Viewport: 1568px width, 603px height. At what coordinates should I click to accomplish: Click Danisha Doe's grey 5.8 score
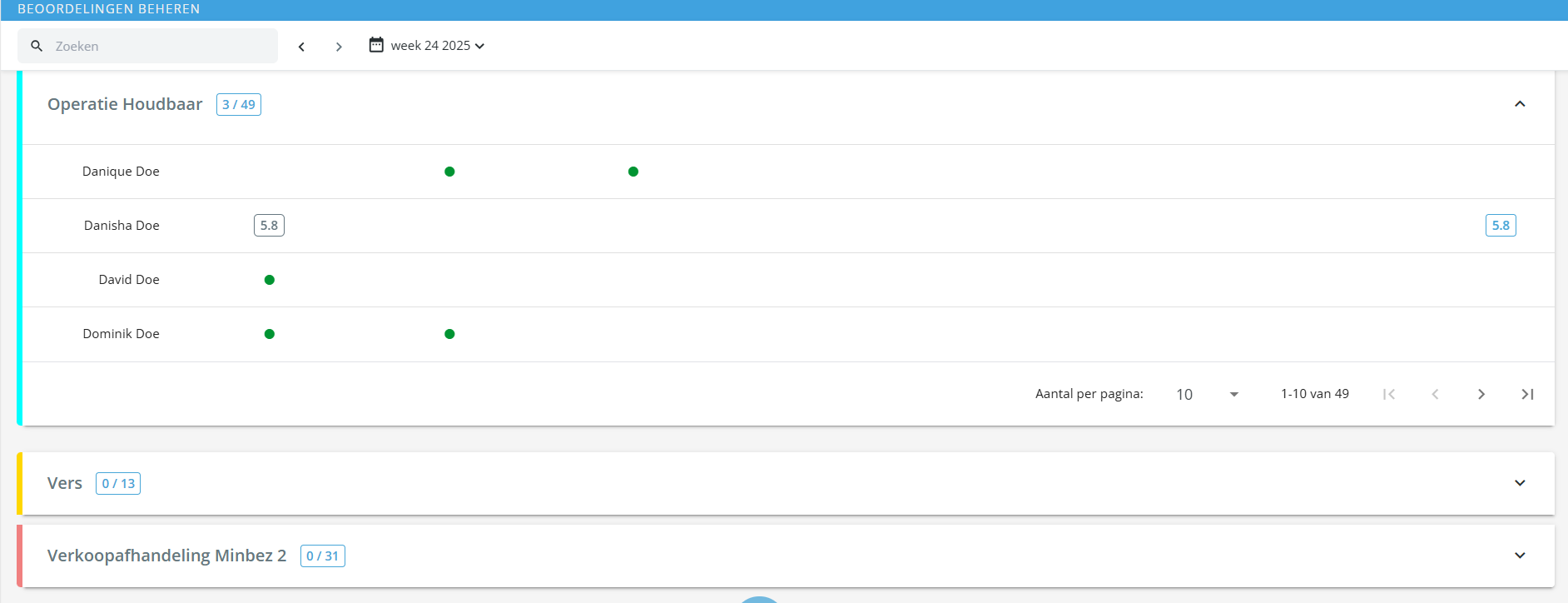269,226
